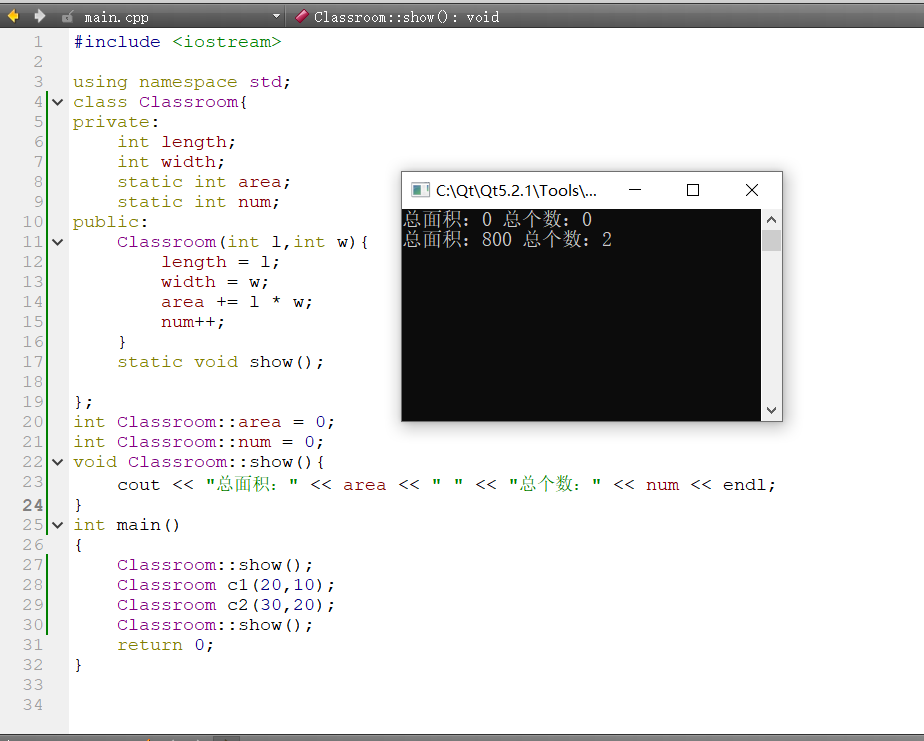The image size is (924, 741).
Task: Open the Classroom::show() symbol dropdown
Action: click(406, 17)
